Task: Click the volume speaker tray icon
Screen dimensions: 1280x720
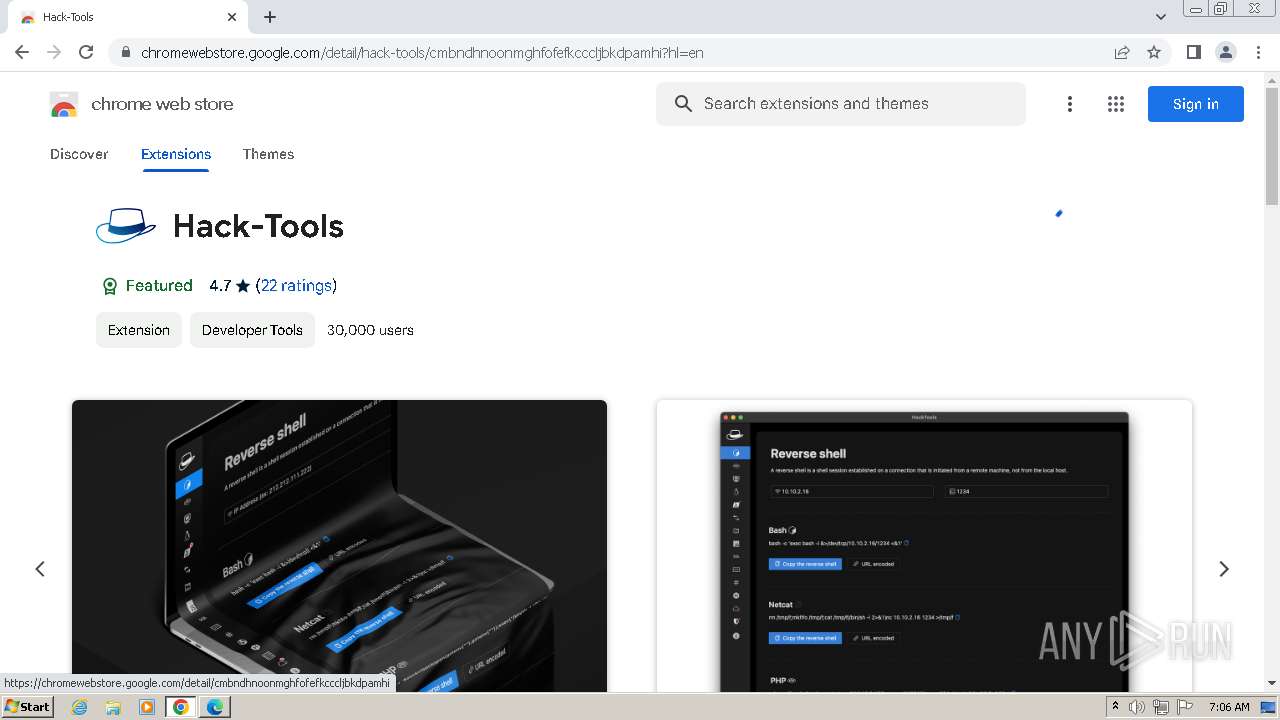Action: click(x=1137, y=707)
